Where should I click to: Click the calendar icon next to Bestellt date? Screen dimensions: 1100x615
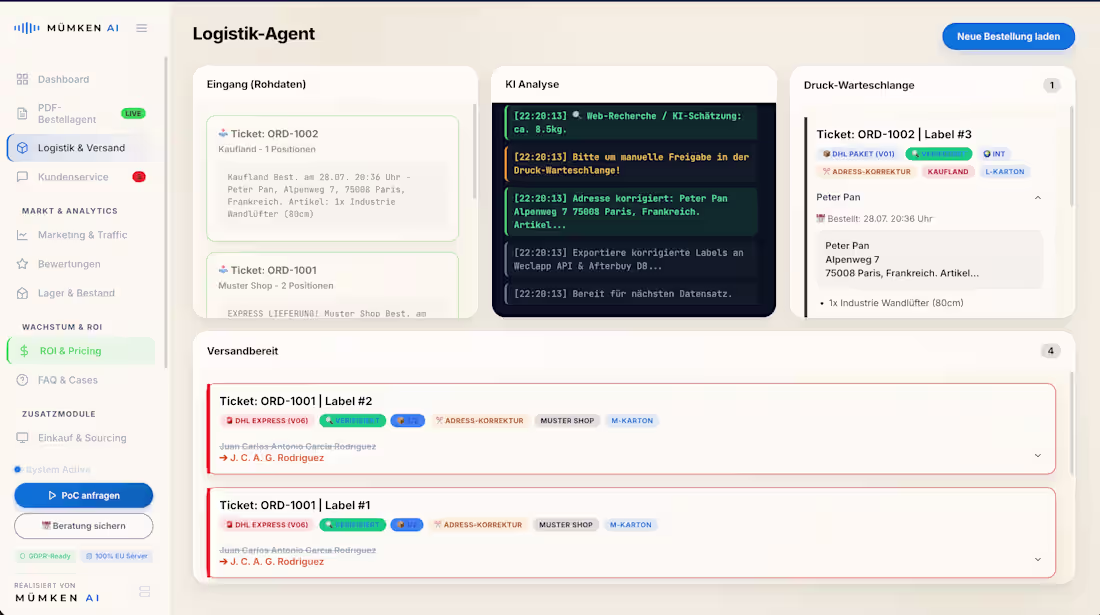pos(820,219)
